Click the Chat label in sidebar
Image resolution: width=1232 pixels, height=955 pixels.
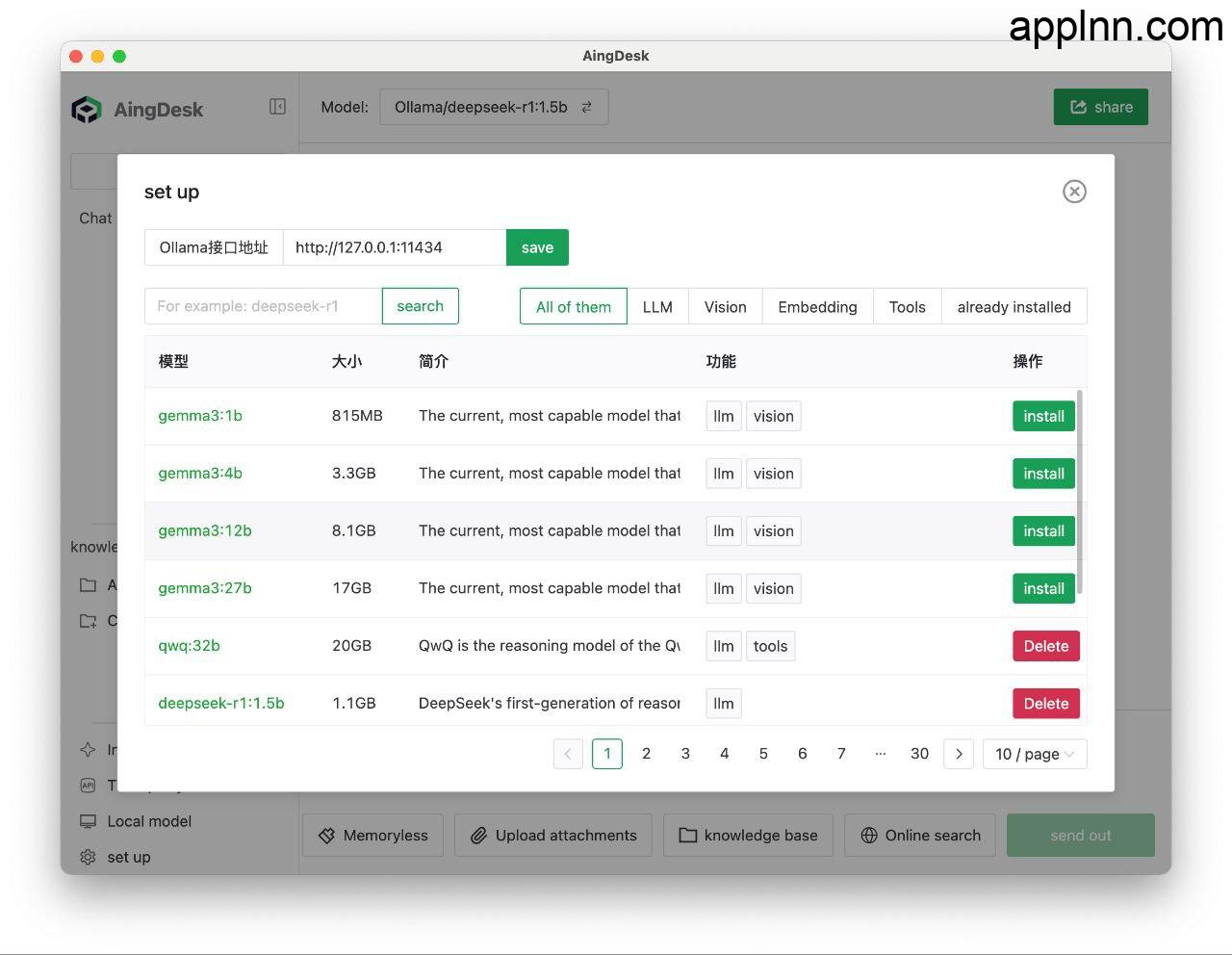pyautogui.click(x=95, y=219)
